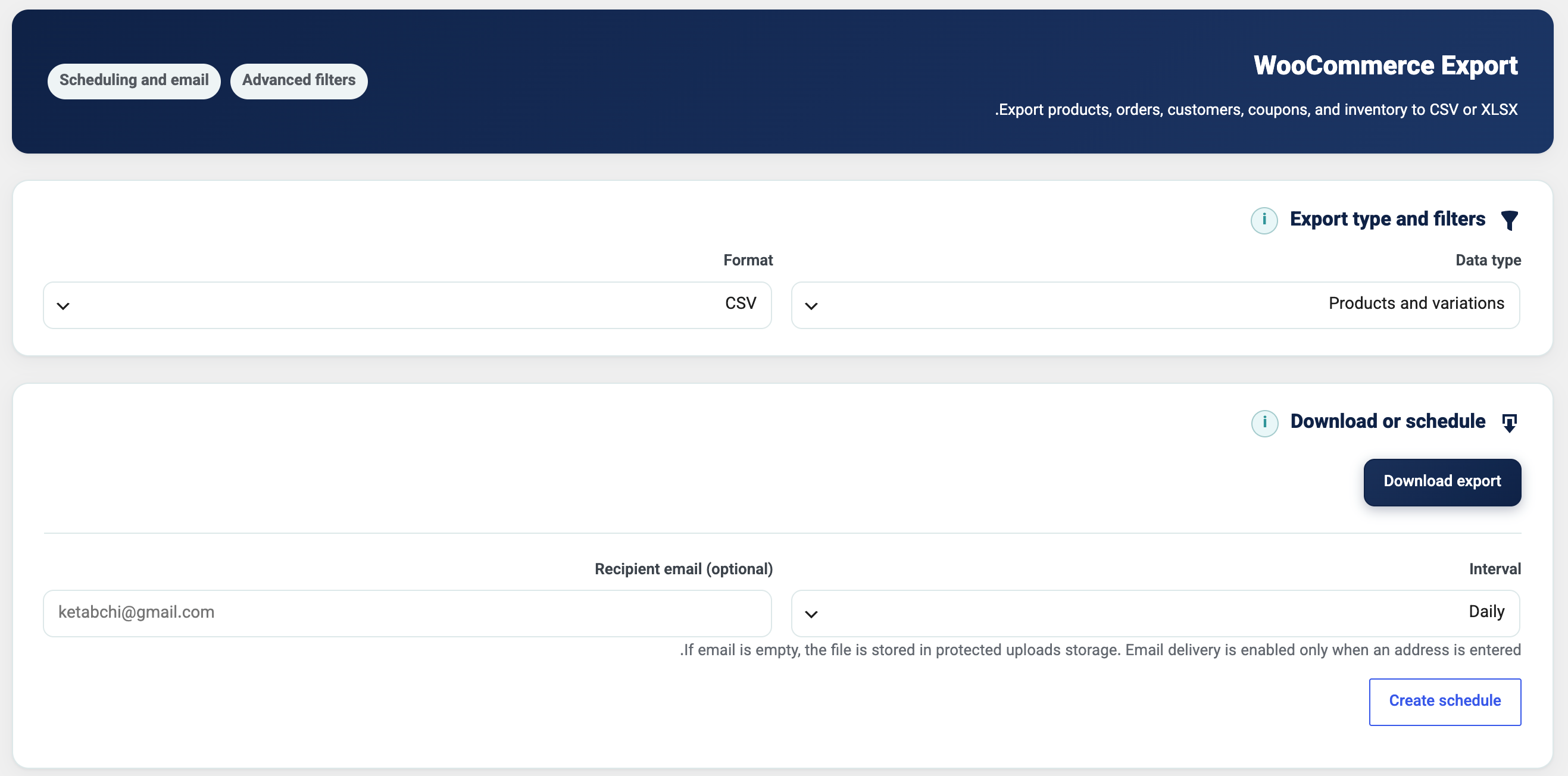Click the funnel filter icon
The width and height of the screenshot is (1568, 776).
click(1509, 220)
